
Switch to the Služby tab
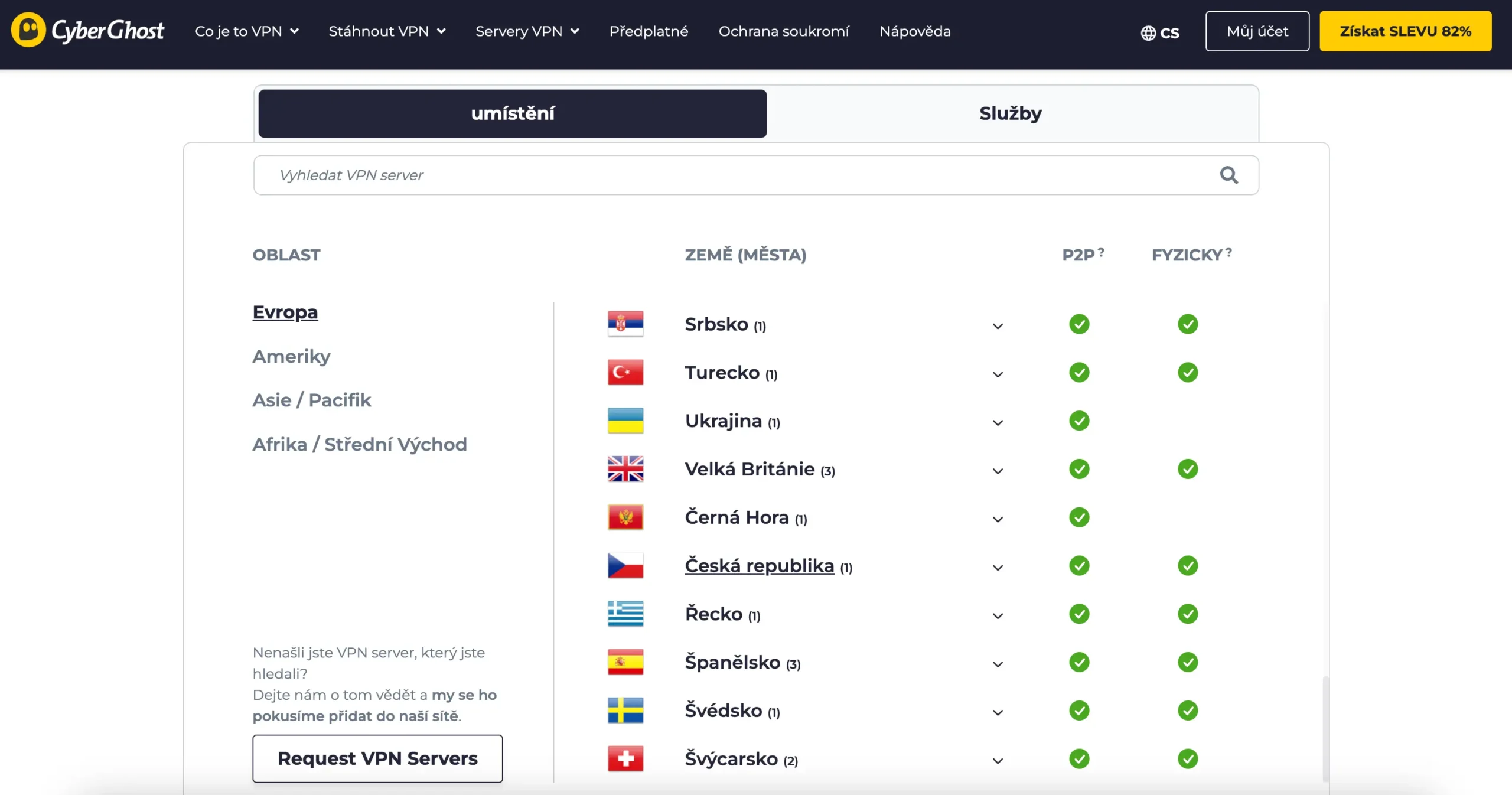[1010, 113]
